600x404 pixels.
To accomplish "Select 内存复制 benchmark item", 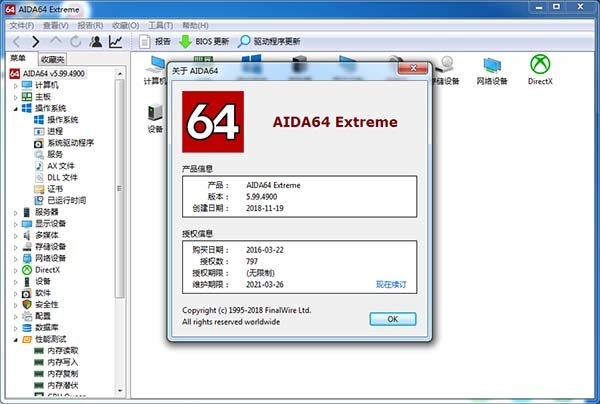I will pyautogui.click(x=56, y=373).
